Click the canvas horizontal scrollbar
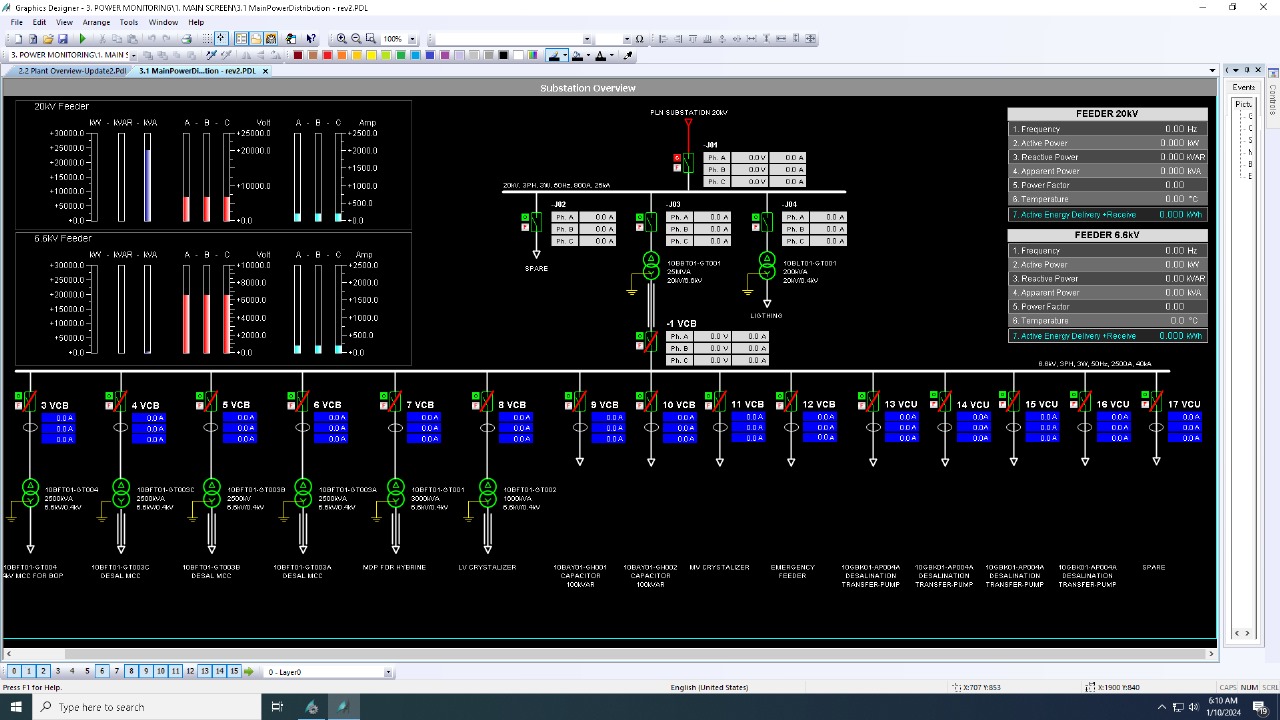 point(600,652)
